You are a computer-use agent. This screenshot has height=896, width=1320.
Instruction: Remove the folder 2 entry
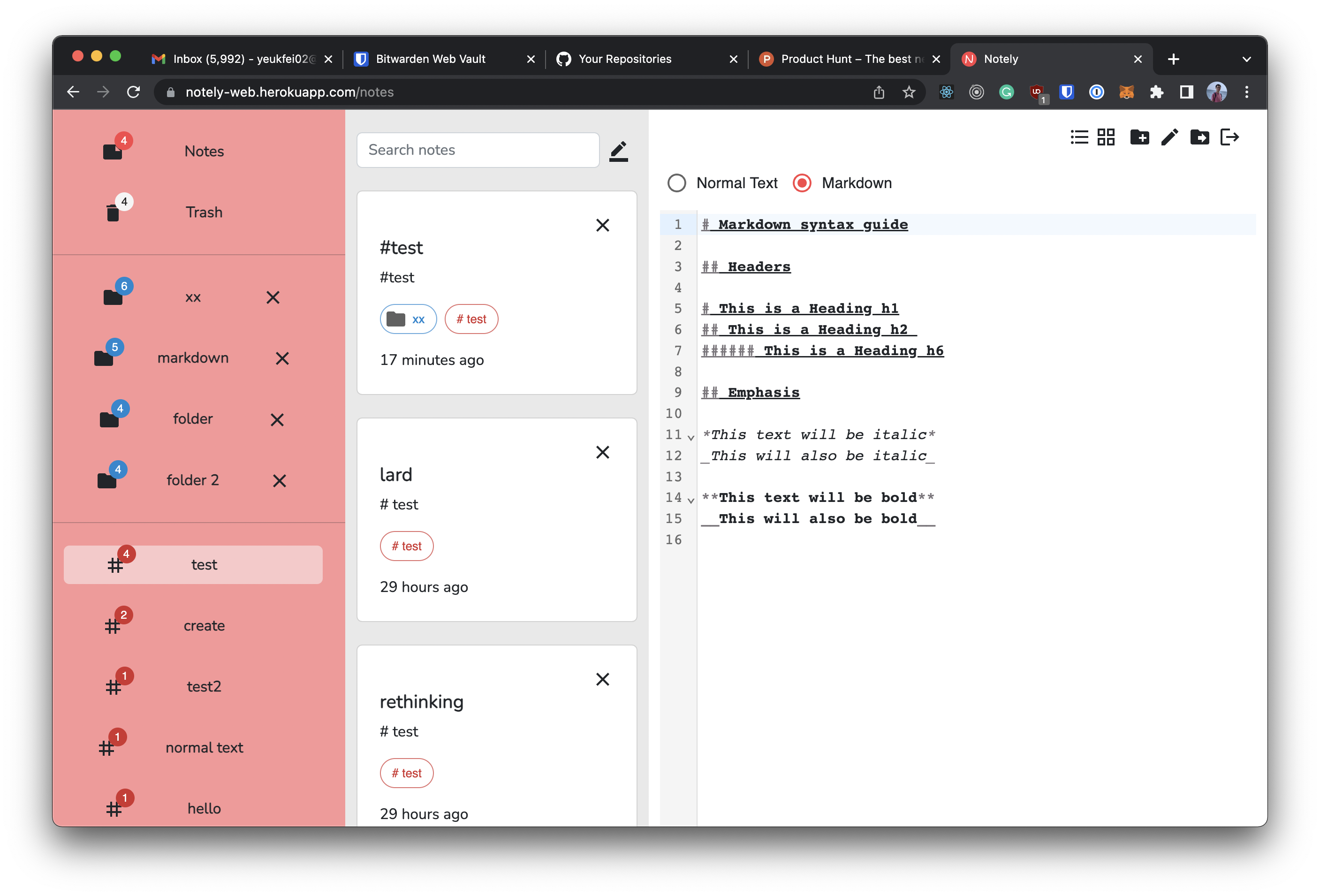pyautogui.click(x=280, y=481)
